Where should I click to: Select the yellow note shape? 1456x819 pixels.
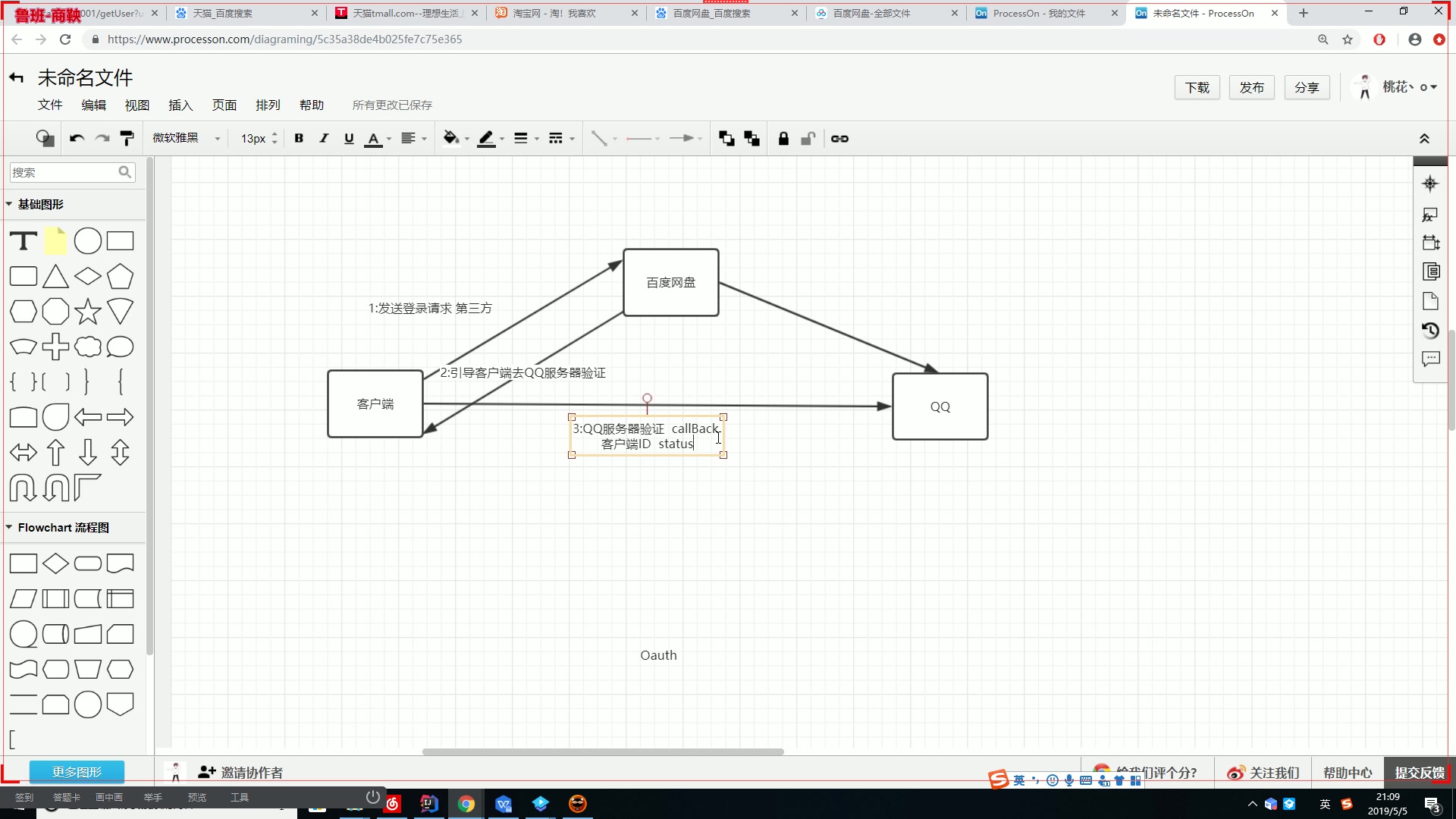(55, 241)
